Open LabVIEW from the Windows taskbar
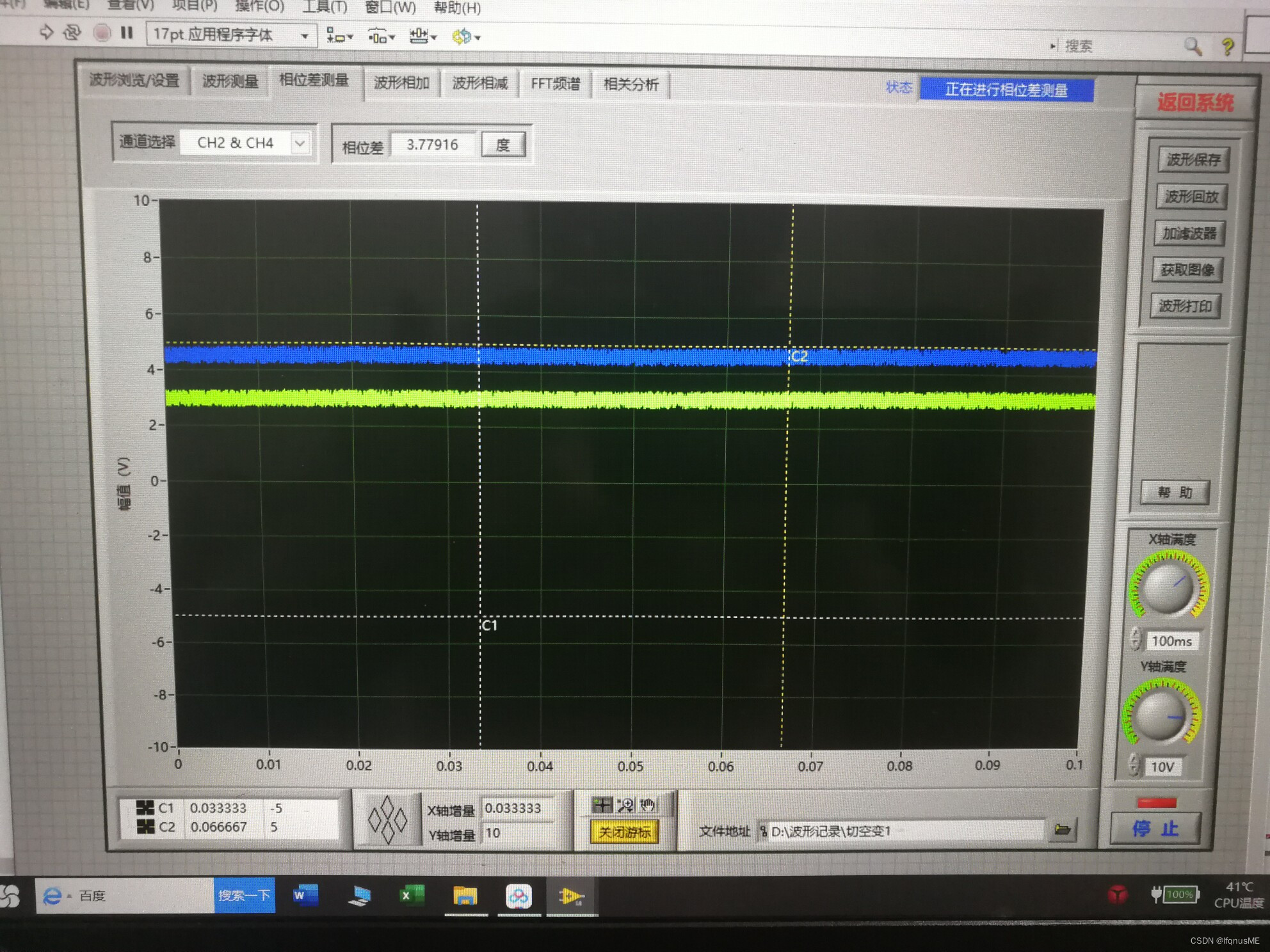This screenshot has width=1270, height=952. [571, 896]
